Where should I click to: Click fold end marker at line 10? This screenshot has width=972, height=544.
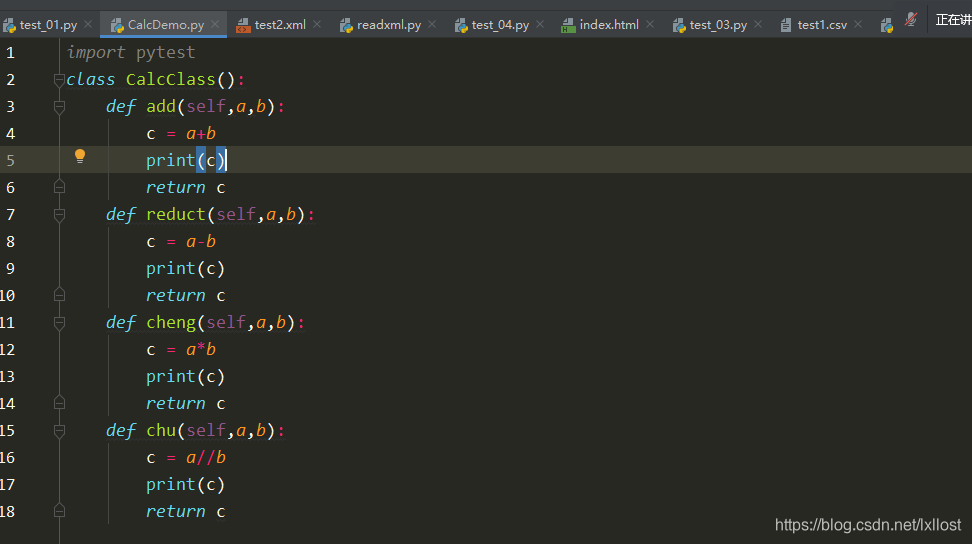pos(59,294)
